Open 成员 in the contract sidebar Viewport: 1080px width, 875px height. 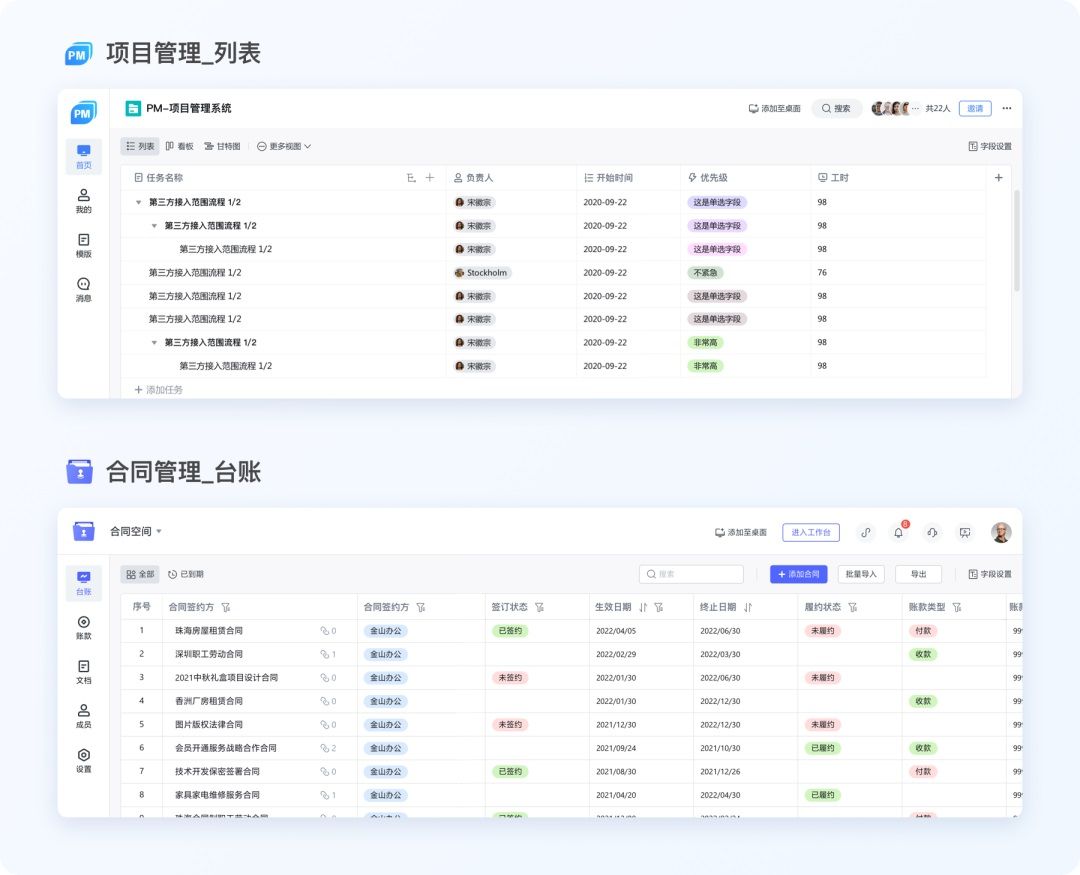point(83,716)
